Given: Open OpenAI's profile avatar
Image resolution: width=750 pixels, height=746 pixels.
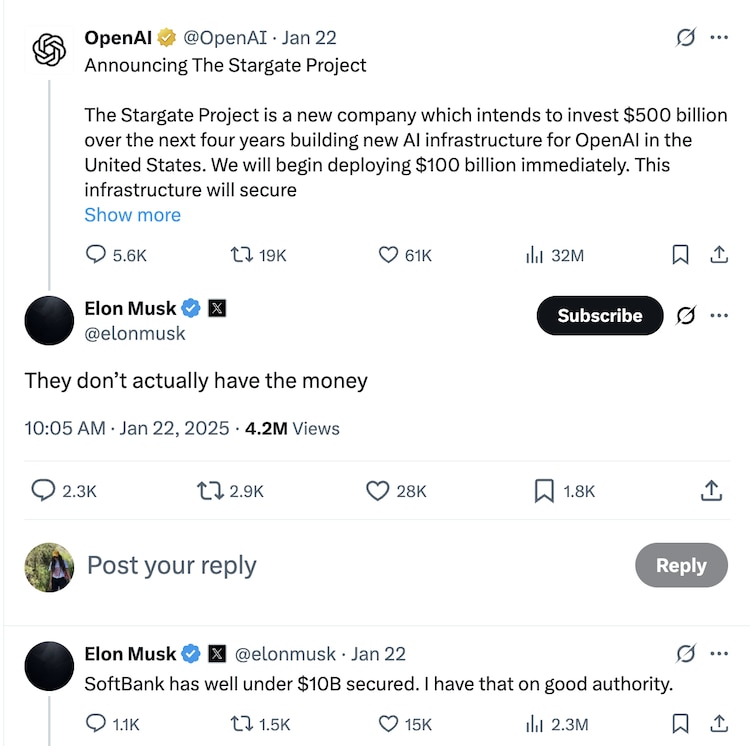Looking at the screenshot, I should [x=49, y=50].
